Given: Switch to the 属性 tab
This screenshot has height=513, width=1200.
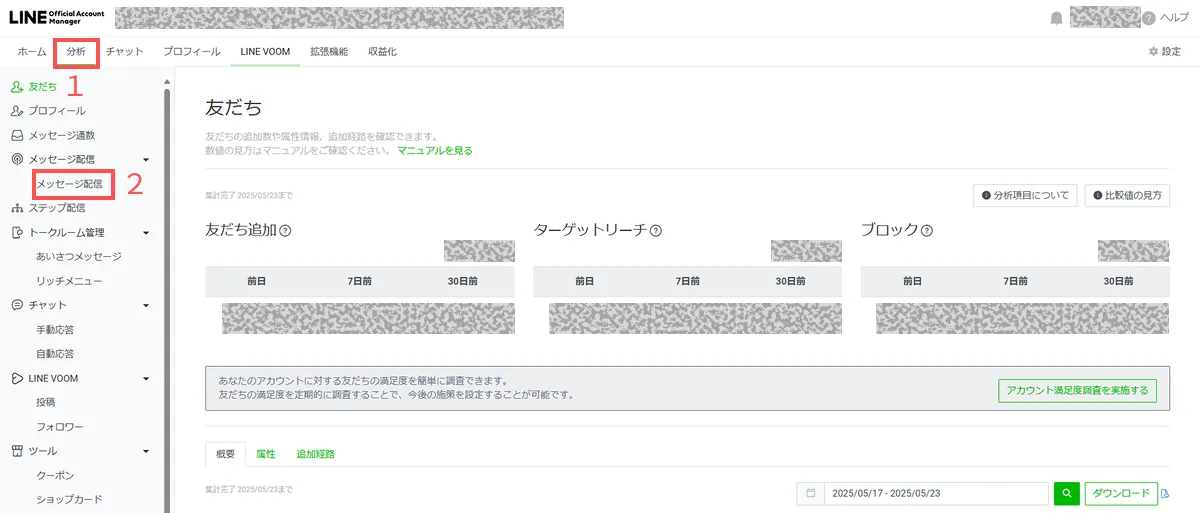Looking at the screenshot, I should [266, 454].
